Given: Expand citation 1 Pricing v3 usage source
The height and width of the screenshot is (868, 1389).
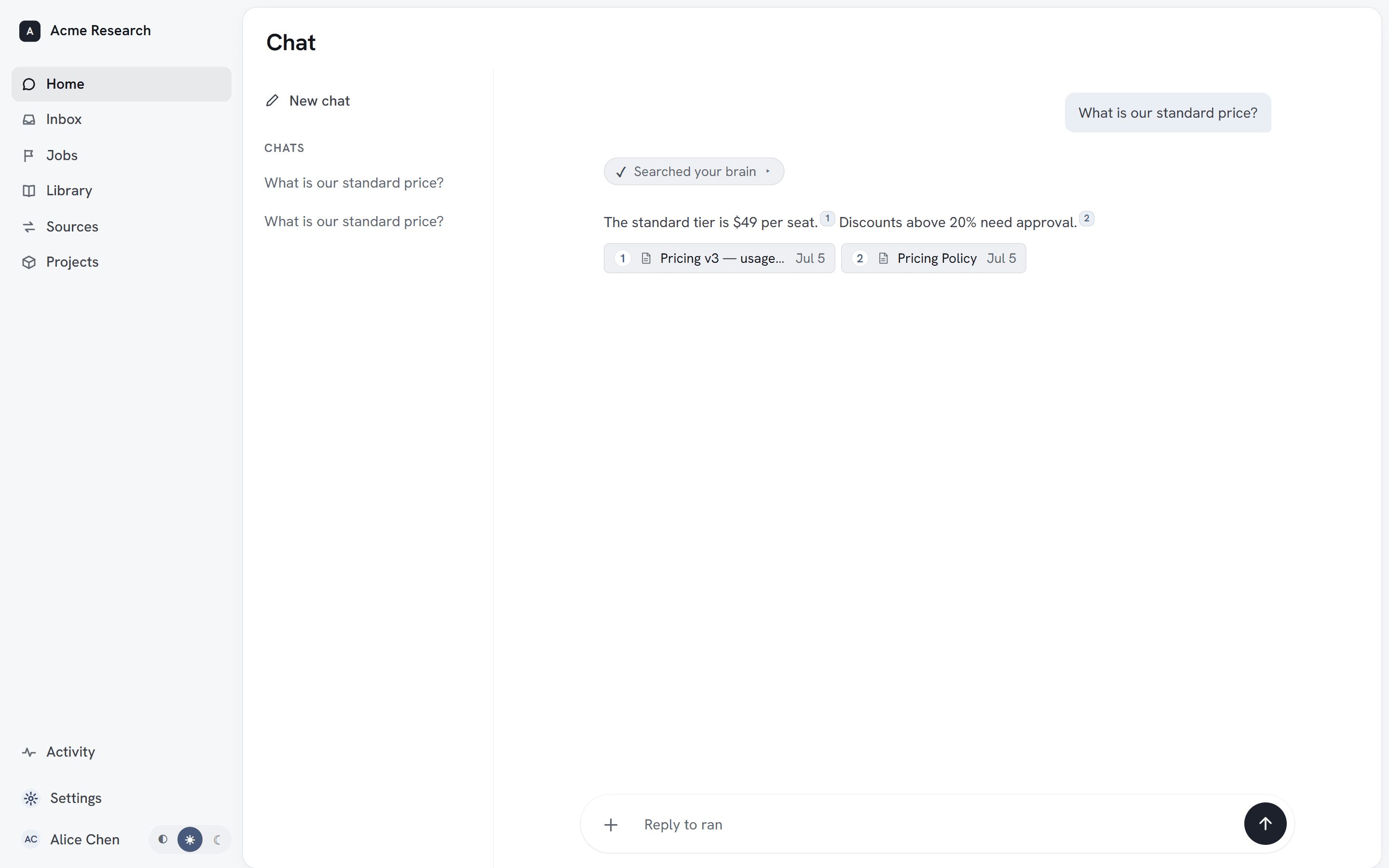Looking at the screenshot, I should (x=719, y=258).
